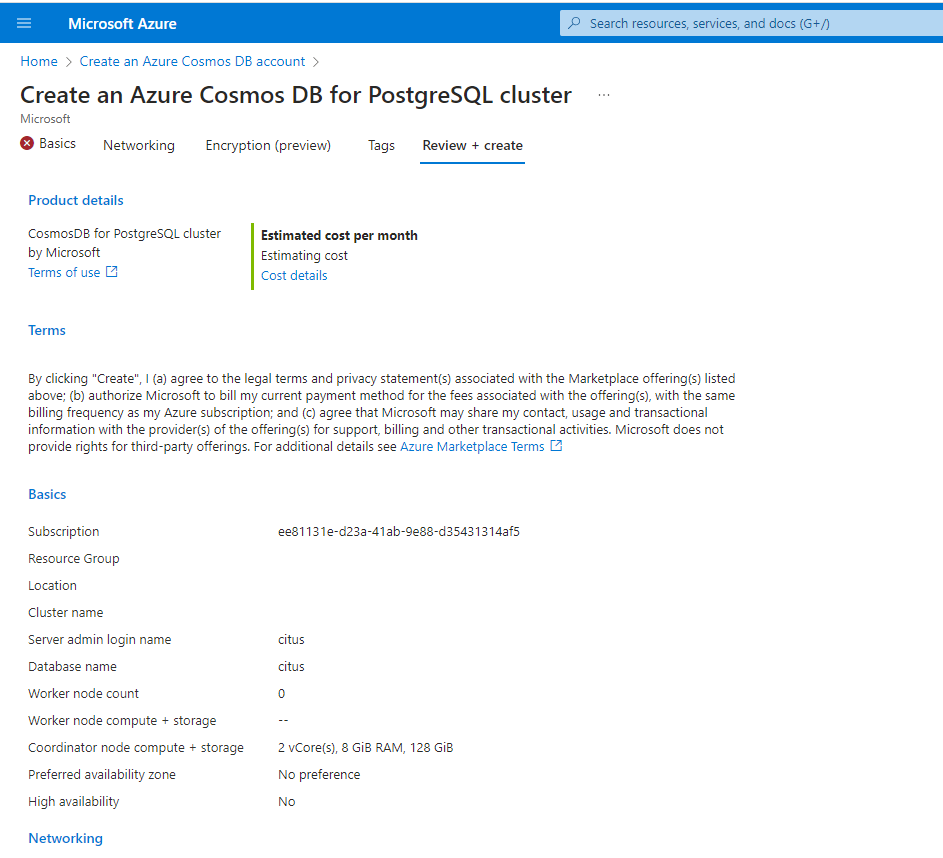This screenshot has width=943, height=858.
Task: Click external link icon after Azure Marketplace Terms
Action: [556, 446]
